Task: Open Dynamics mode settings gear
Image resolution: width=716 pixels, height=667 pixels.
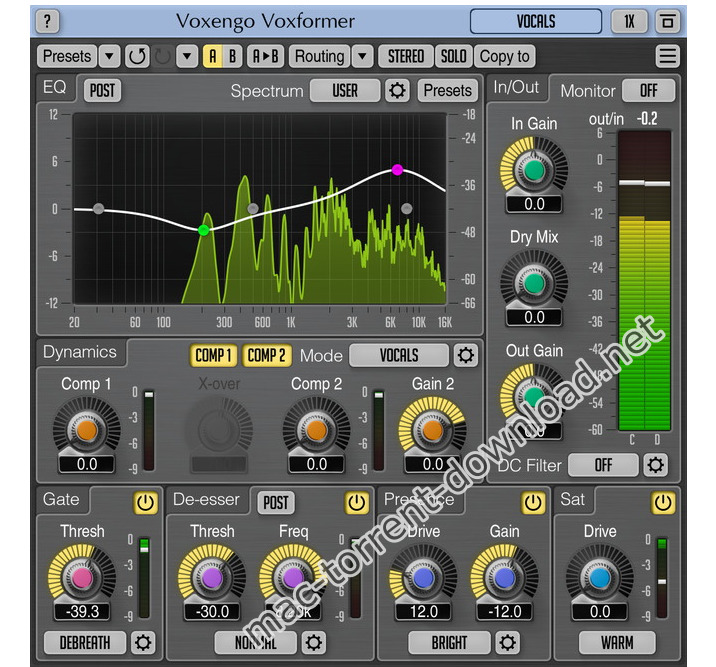Action: click(465, 355)
